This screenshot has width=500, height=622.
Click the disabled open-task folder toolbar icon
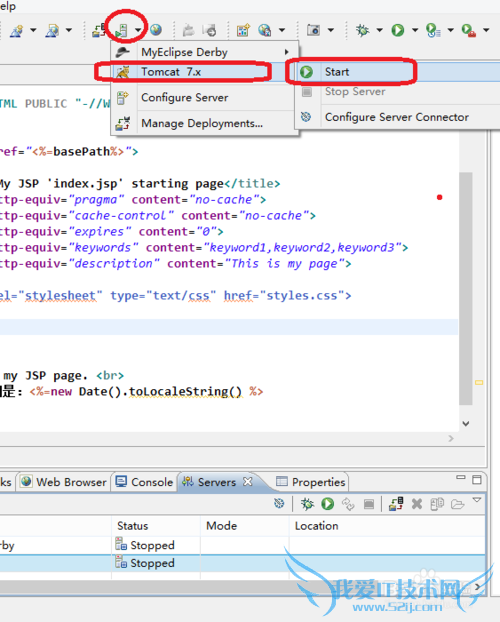(x=189, y=30)
